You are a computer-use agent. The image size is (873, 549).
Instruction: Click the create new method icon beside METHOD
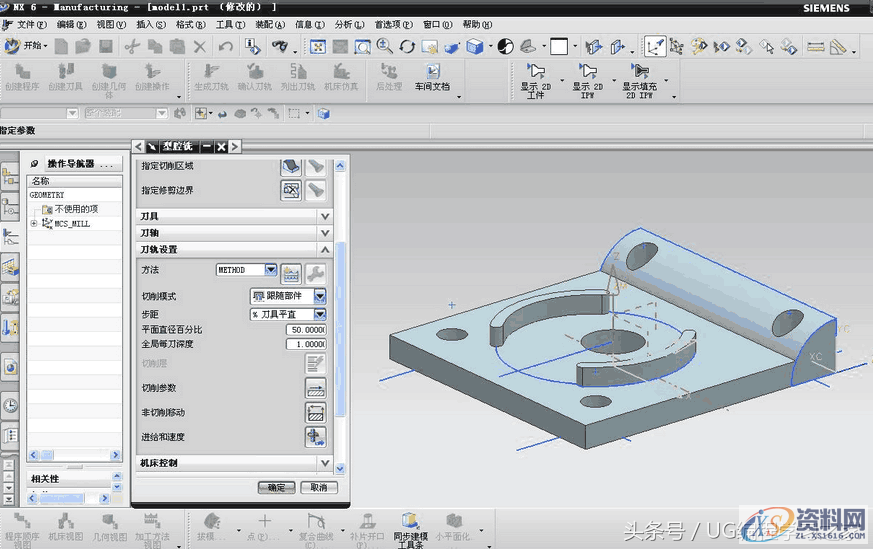[x=291, y=271]
